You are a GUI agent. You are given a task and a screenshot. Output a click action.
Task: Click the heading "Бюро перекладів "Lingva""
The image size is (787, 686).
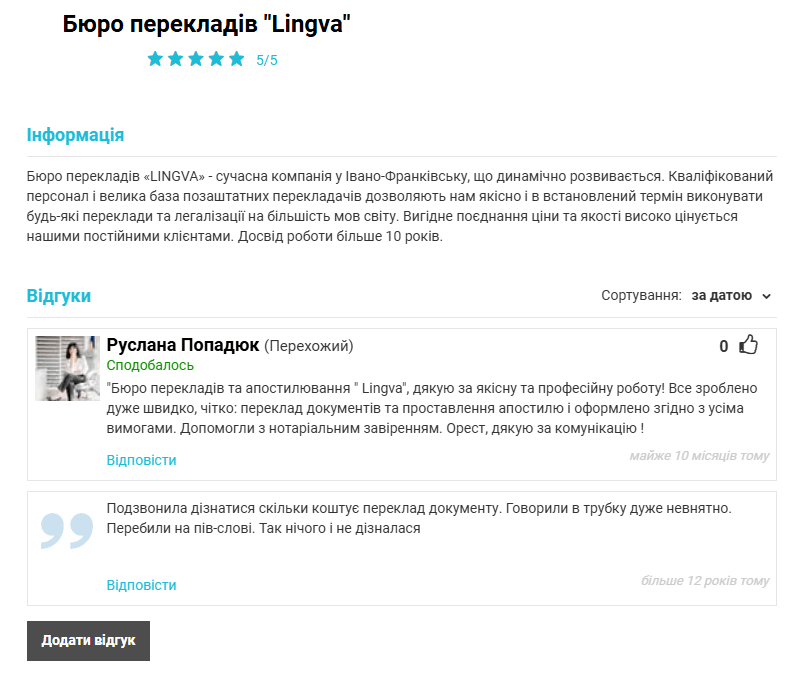click(206, 24)
